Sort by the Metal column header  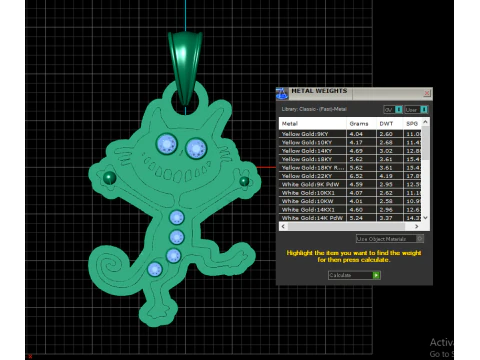tap(312, 124)
